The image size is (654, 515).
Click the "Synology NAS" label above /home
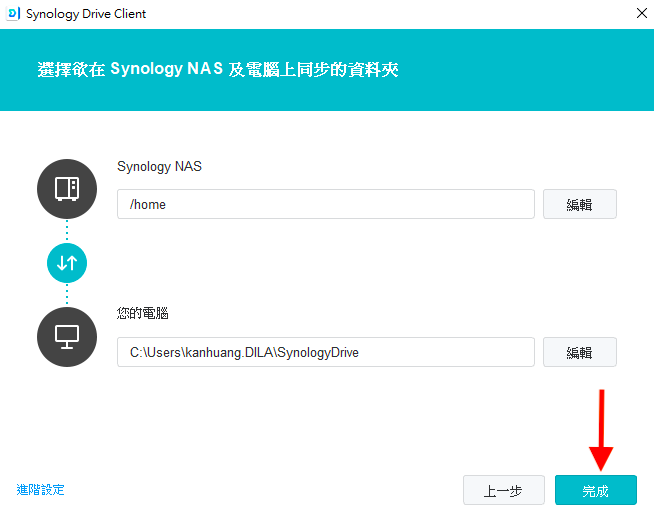click(x=159, y=166)
